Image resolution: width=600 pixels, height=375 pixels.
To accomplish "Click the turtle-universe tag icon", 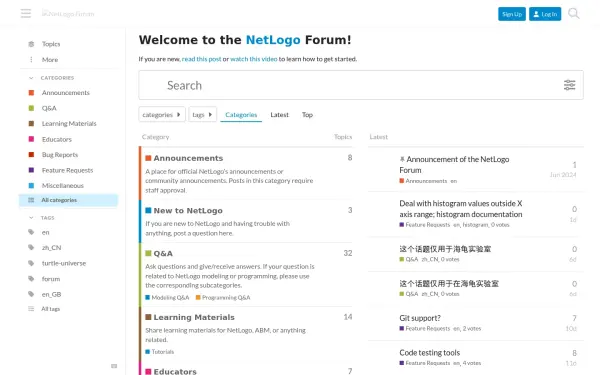I will [31, 263].
